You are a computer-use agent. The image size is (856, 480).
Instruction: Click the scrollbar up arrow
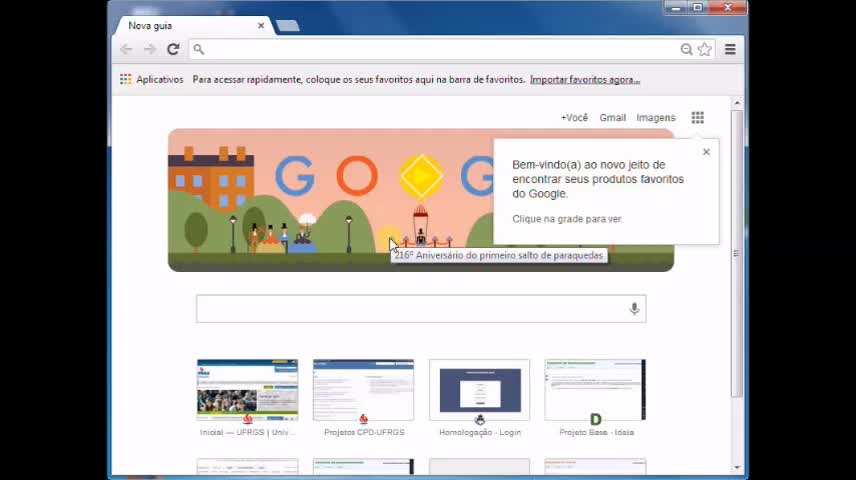coord(737,103)
